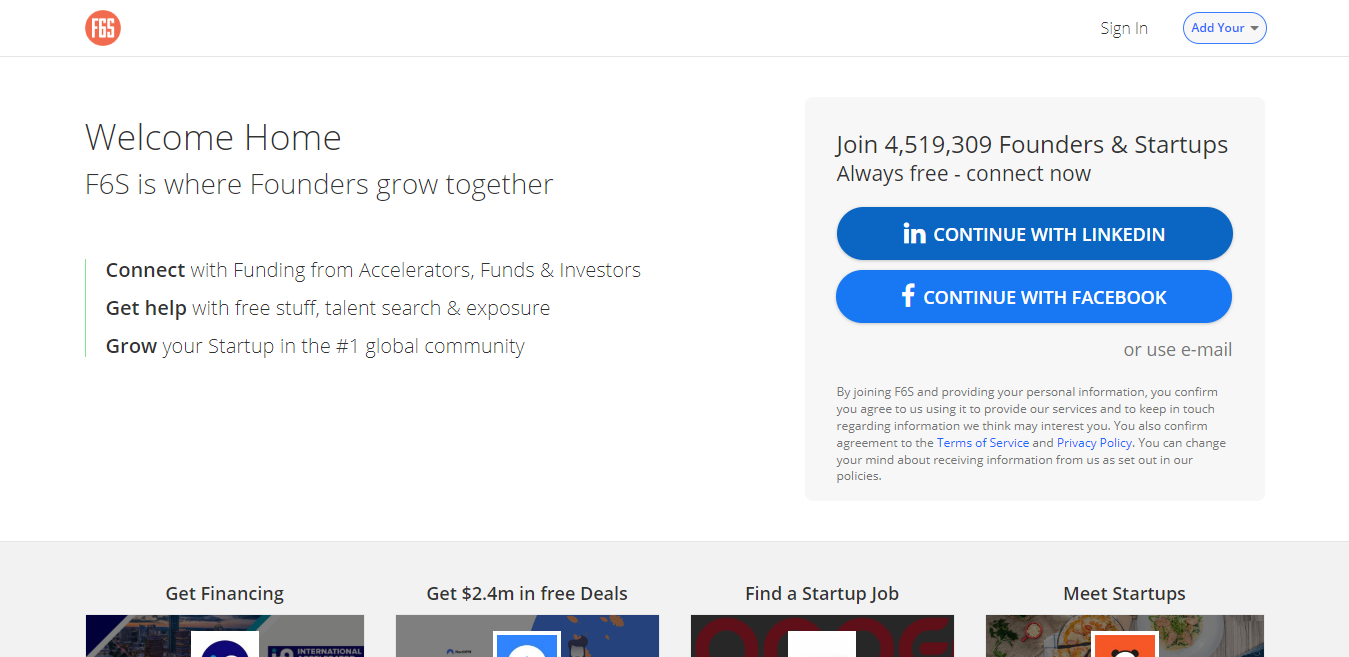Open the Privacy Policy link
The height and width of the screenshot is (657, 1349).
(1094, 443)
